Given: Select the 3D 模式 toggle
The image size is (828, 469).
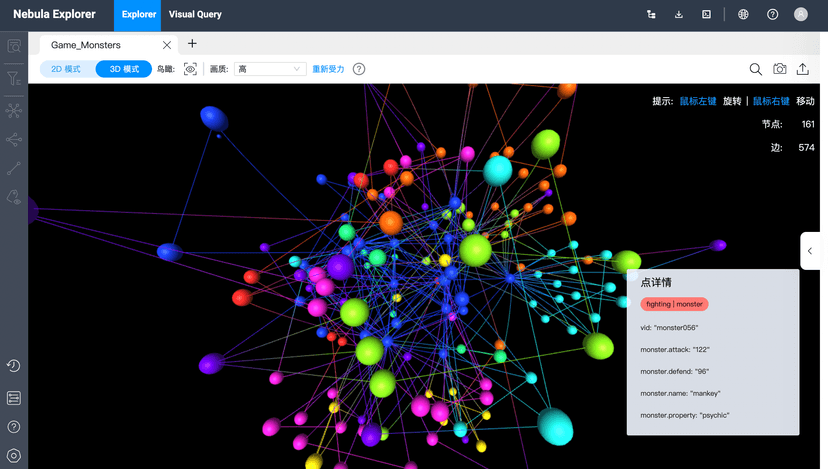Looking at the screenshot, I should (x=124, y=69).
